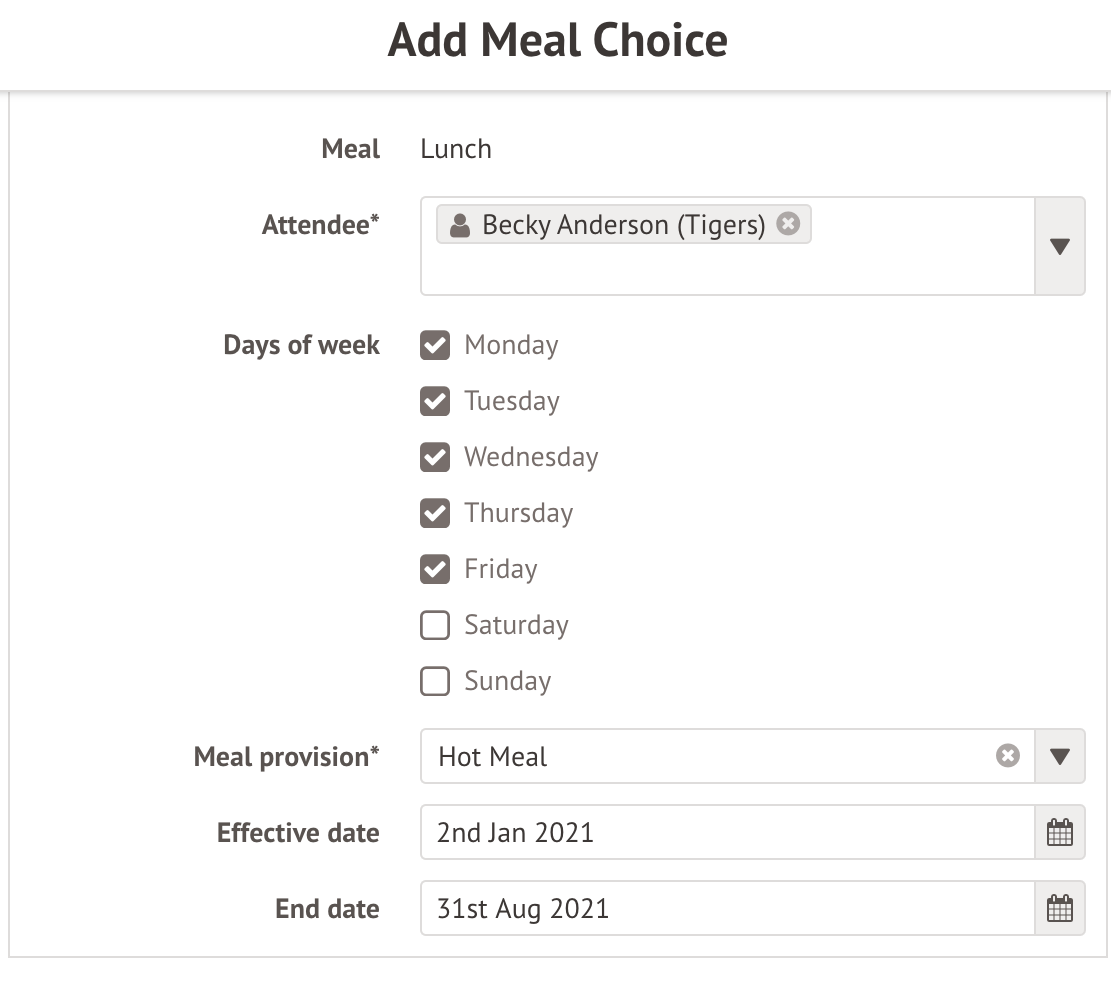Tick the Sunday checkbox

pos(435,682)
